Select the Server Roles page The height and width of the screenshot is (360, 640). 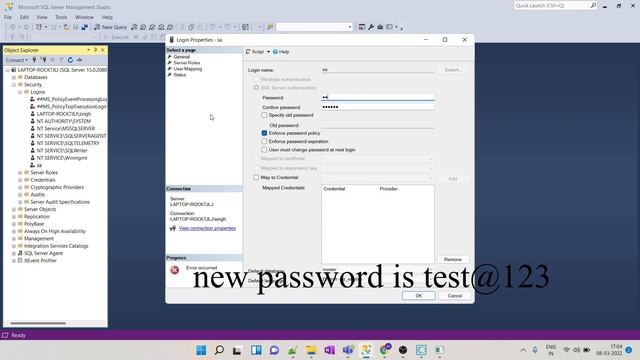point(187,63)
